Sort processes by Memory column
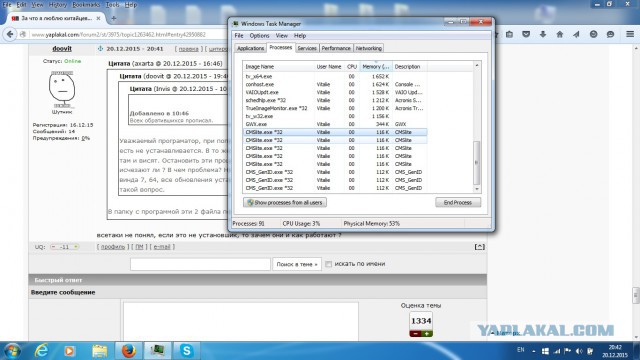 [376, 67]
